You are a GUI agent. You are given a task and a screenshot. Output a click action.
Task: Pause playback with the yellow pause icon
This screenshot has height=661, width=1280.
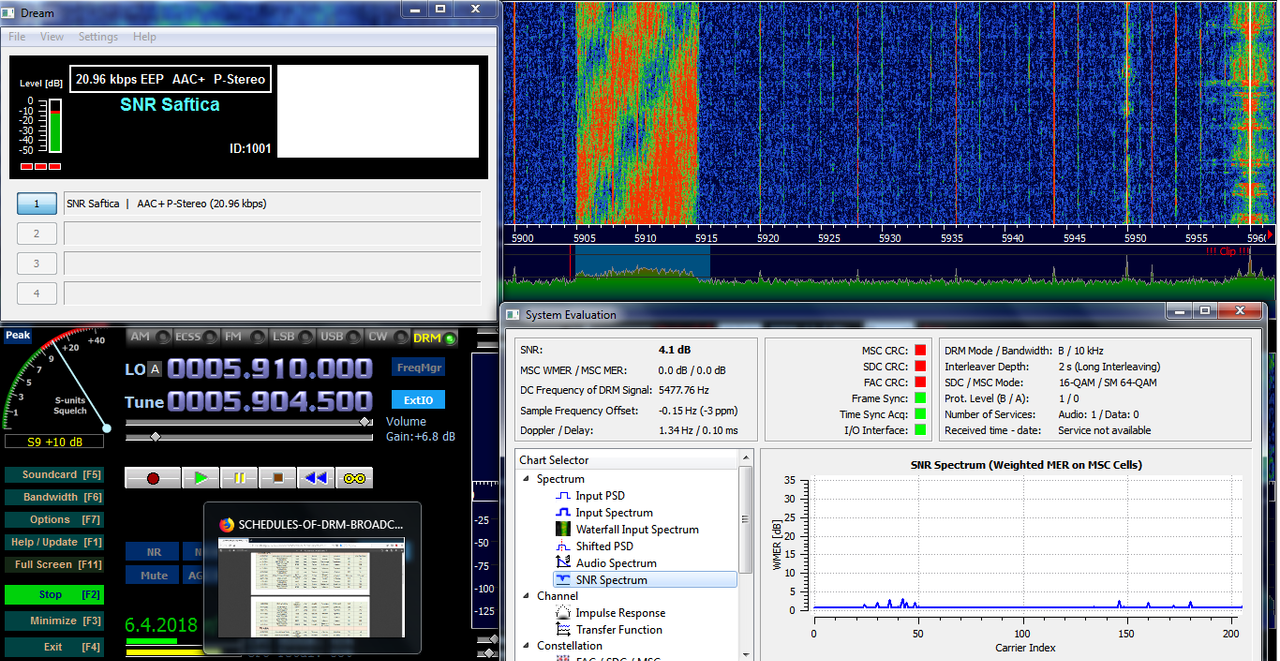[x=239, y=478]
